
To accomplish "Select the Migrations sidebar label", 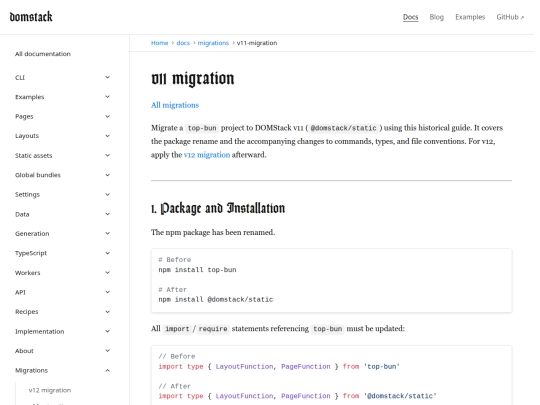I will [31, 370].
